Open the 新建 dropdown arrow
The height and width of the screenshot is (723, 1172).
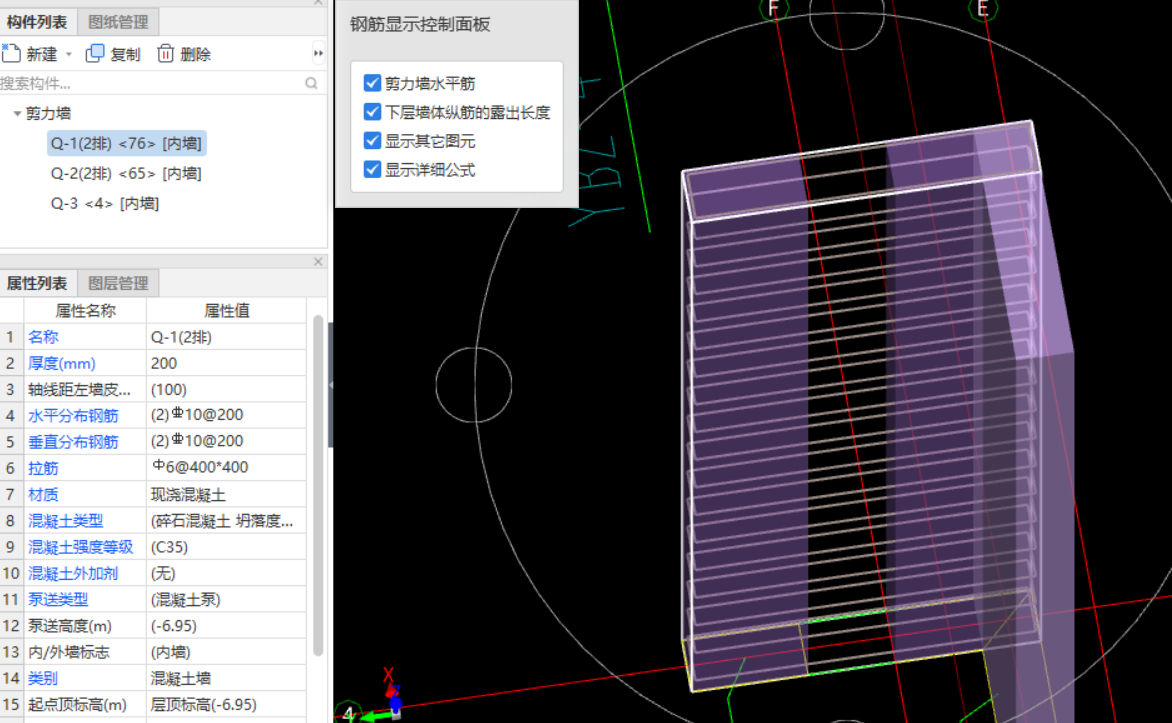(69, 54)
